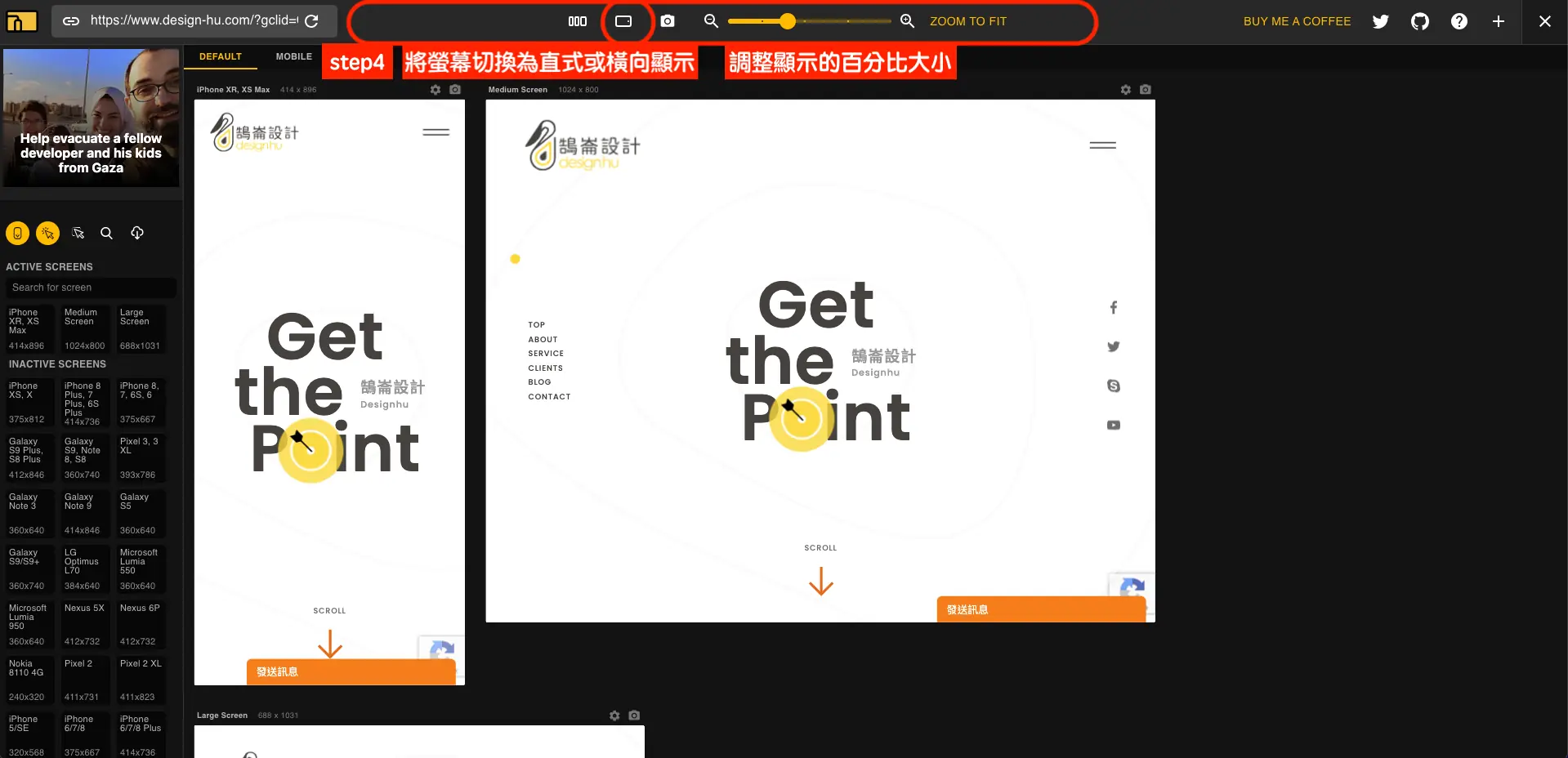The width and height of the screenshot is (1568, 758).
Task: Open hamburger menu in Medium Screen preview
Action: pos(1102,145)
